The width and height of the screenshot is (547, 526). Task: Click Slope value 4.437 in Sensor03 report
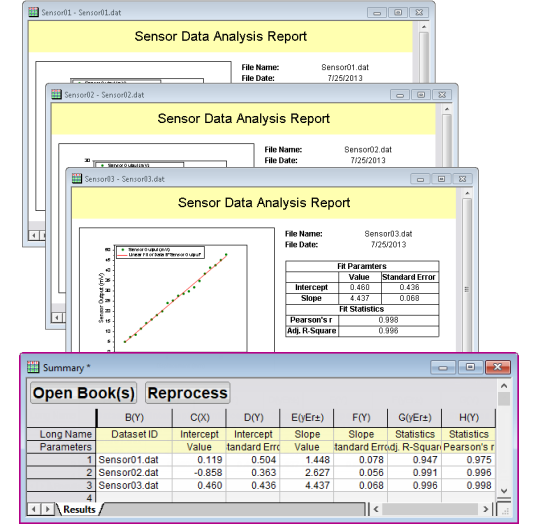click(360, 299)
